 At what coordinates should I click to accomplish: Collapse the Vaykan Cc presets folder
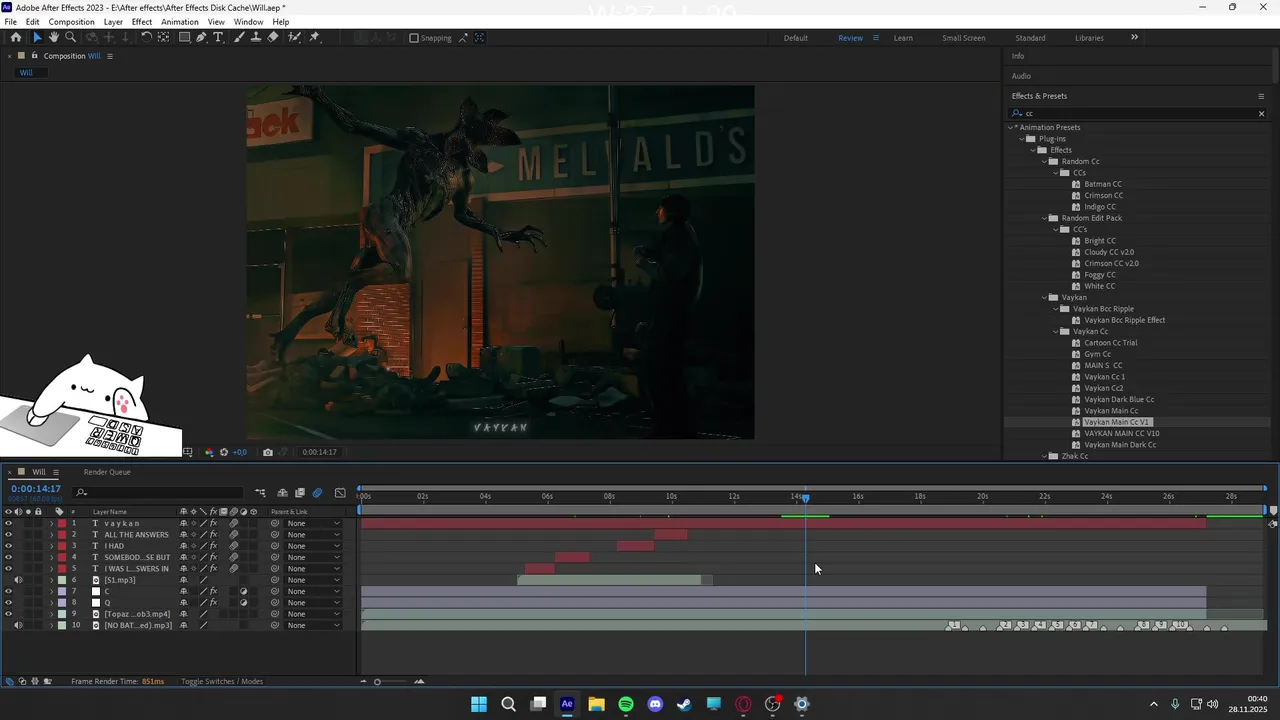(1055, 331)
